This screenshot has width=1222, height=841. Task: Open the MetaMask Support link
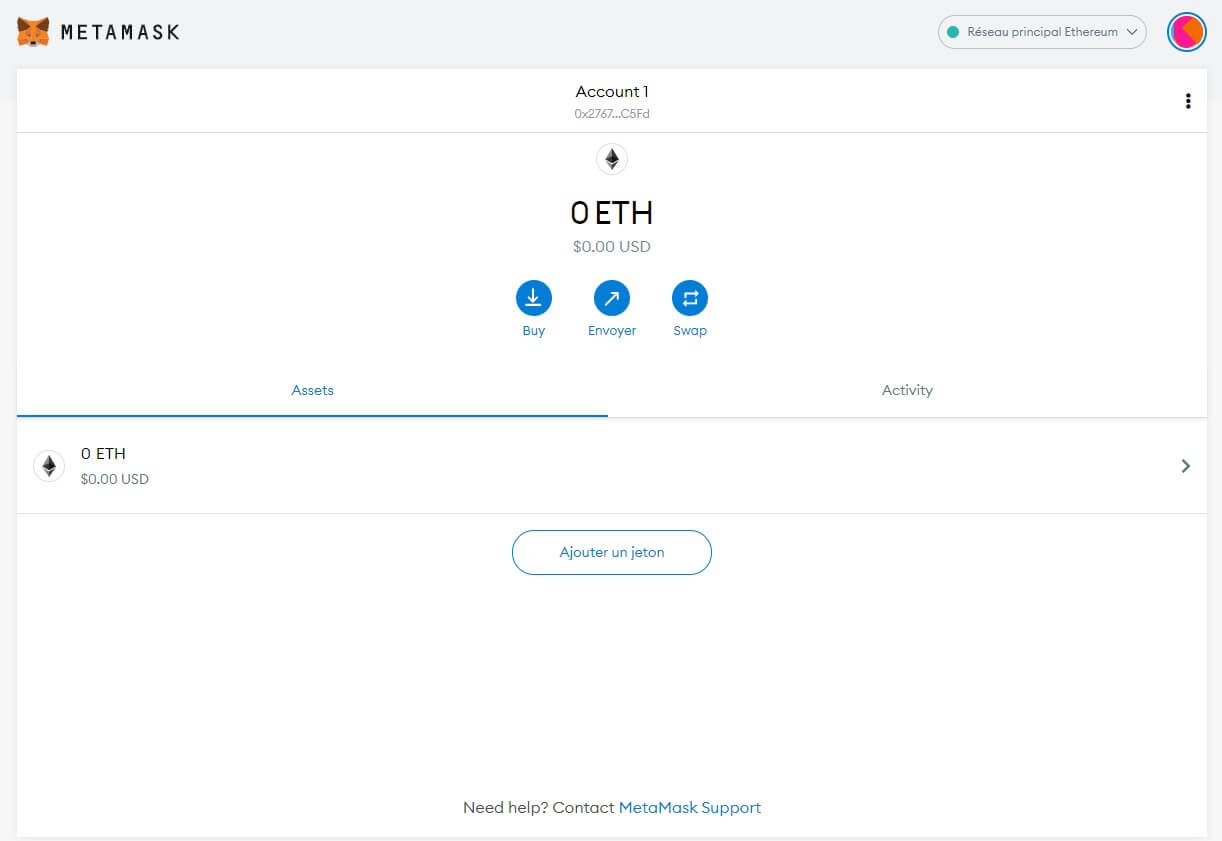(689, 808)
